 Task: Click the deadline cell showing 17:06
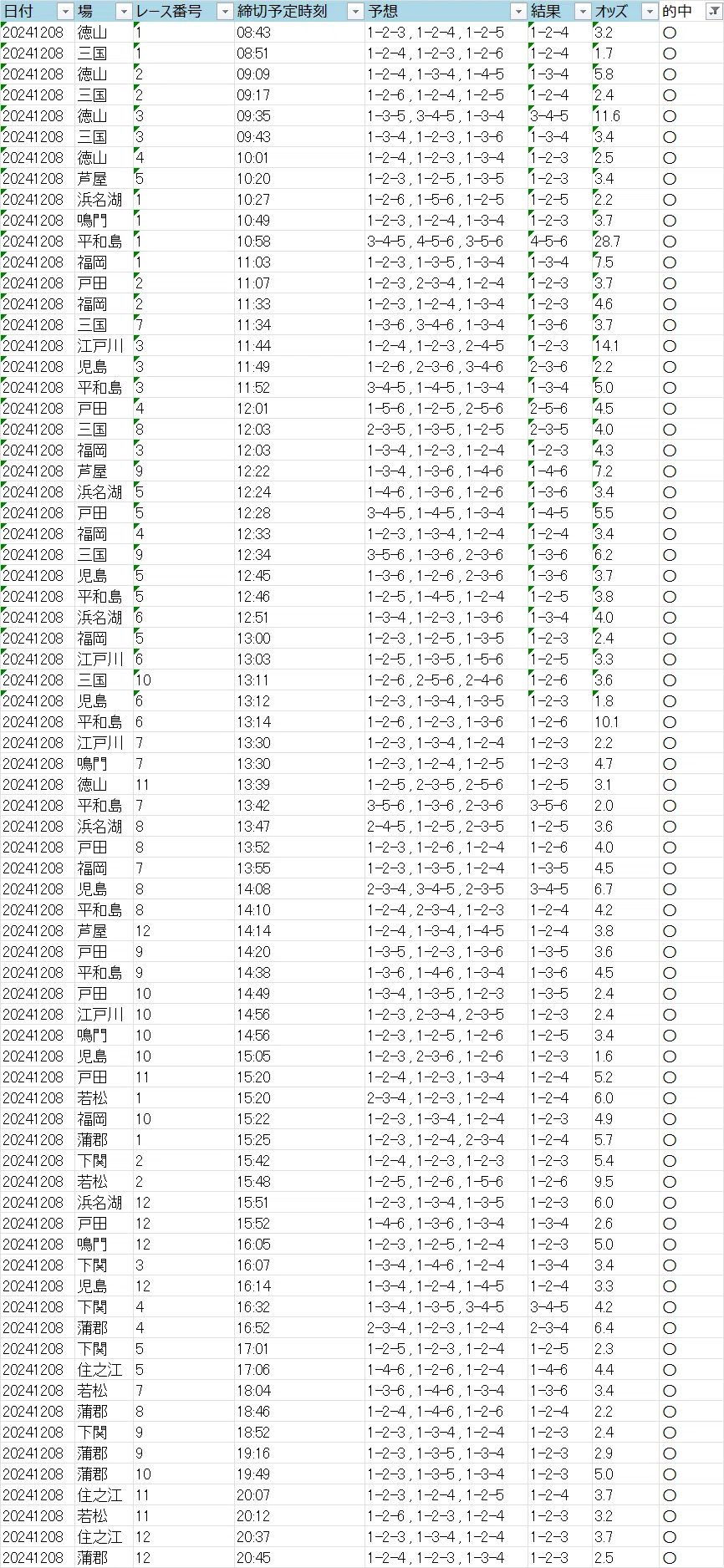point(299,1370)
